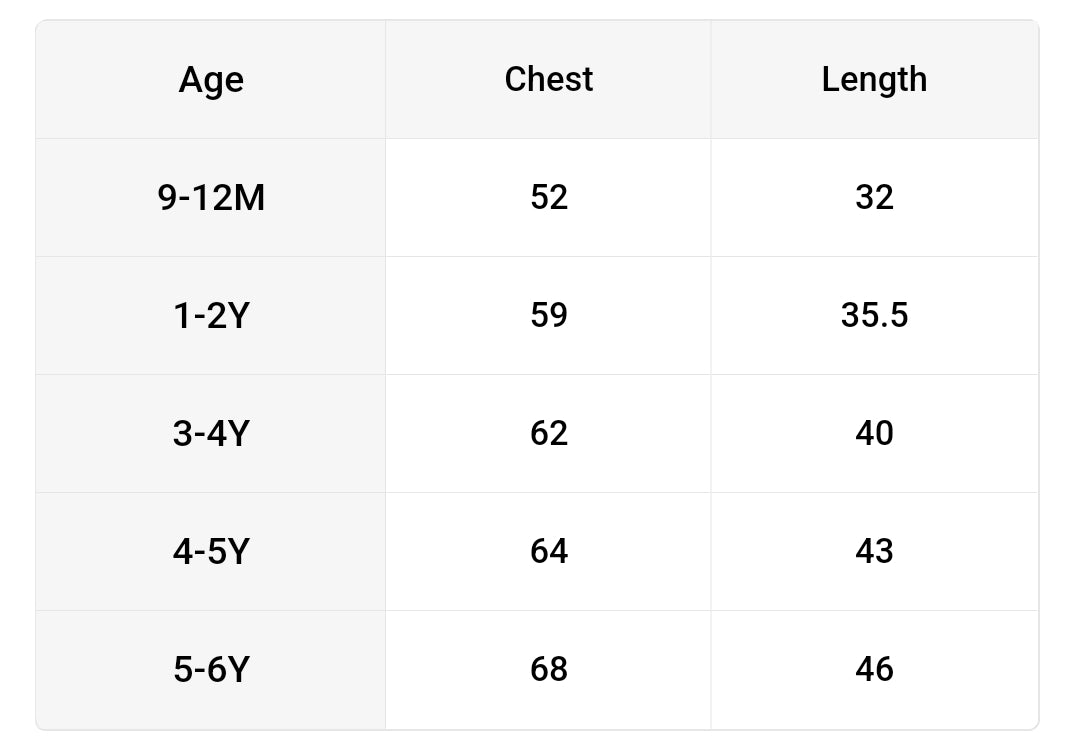Select the 5-6Y age row label
1080x749 pixels.
tap(211, 669)
